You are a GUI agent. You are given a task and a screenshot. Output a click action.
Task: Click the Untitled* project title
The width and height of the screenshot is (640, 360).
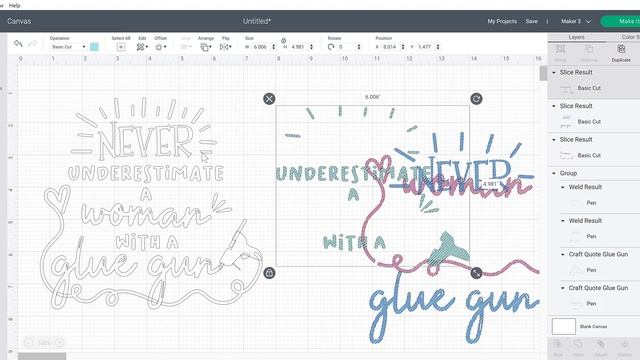tap(257, 21)
